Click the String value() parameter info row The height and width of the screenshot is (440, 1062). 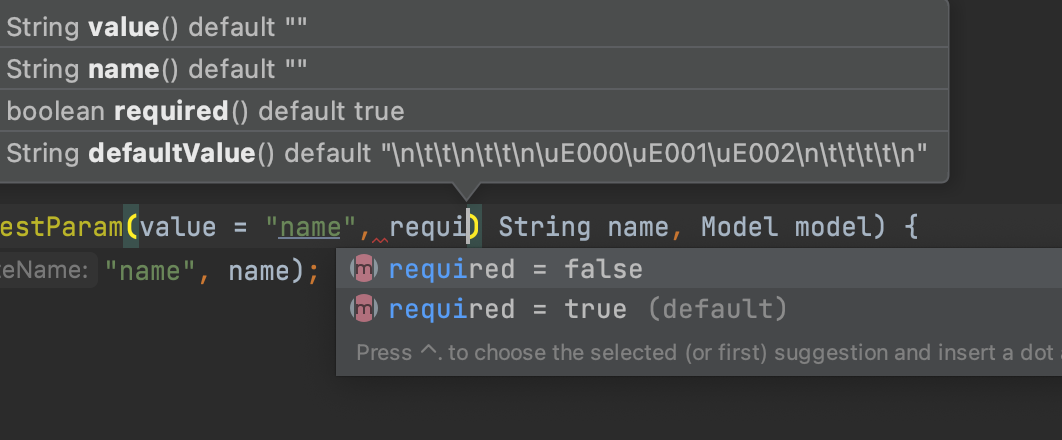474,27
